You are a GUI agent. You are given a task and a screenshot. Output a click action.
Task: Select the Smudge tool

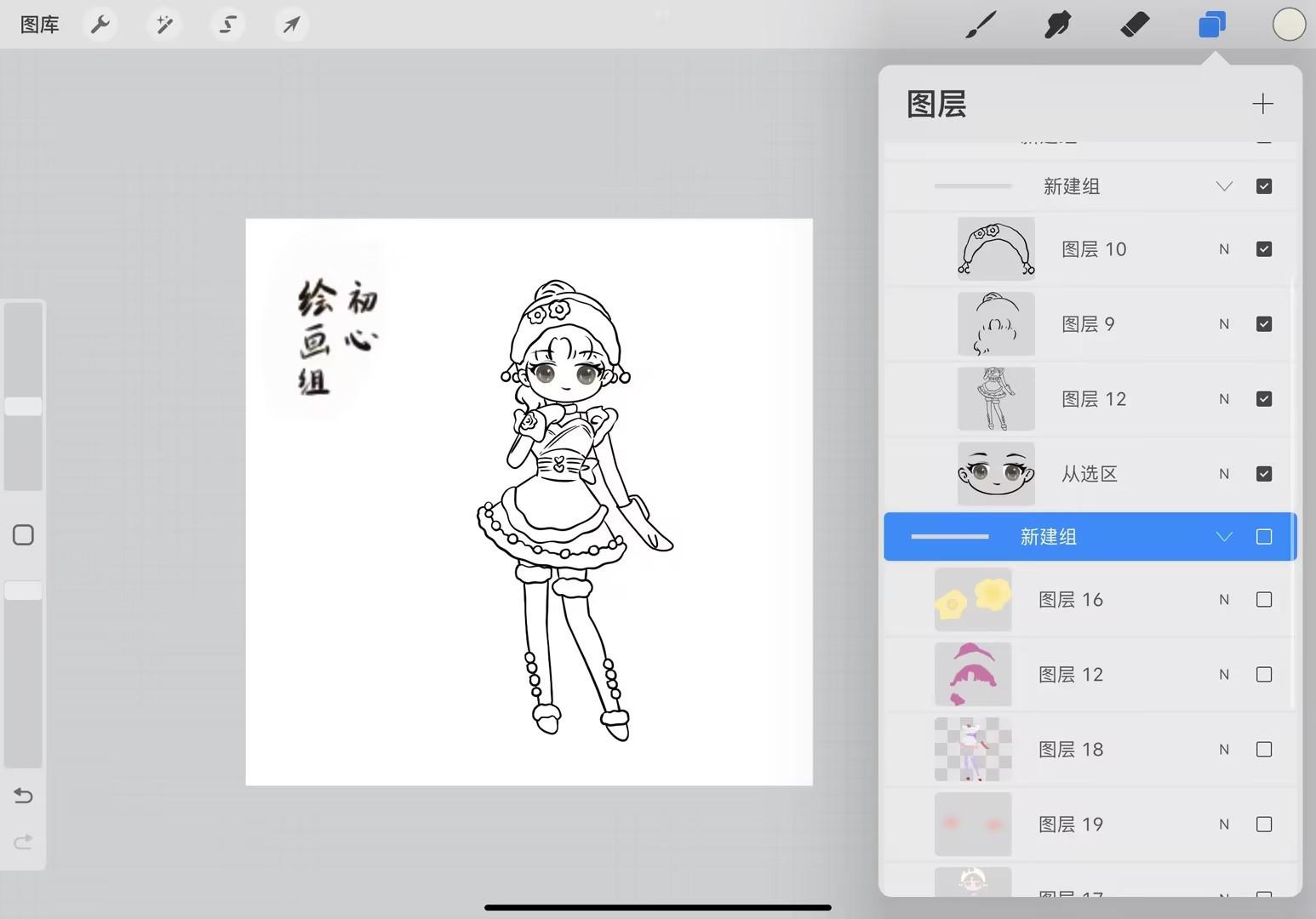[x=1057, y=25]
